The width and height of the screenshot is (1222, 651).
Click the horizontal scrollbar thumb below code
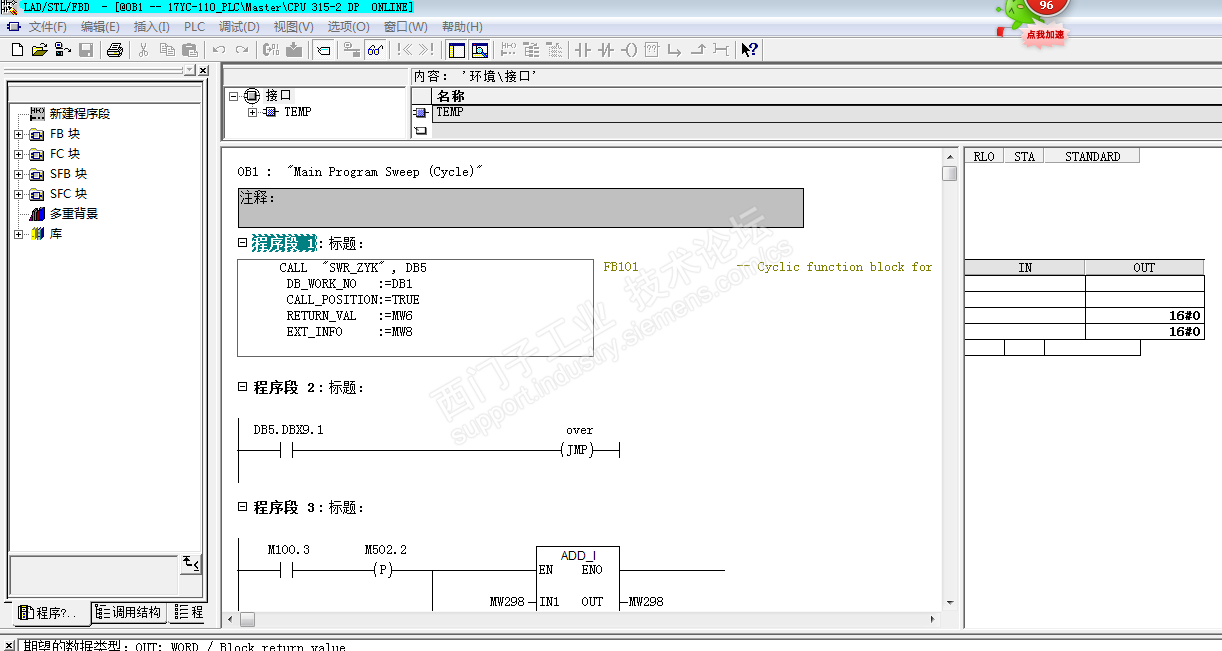247,619
